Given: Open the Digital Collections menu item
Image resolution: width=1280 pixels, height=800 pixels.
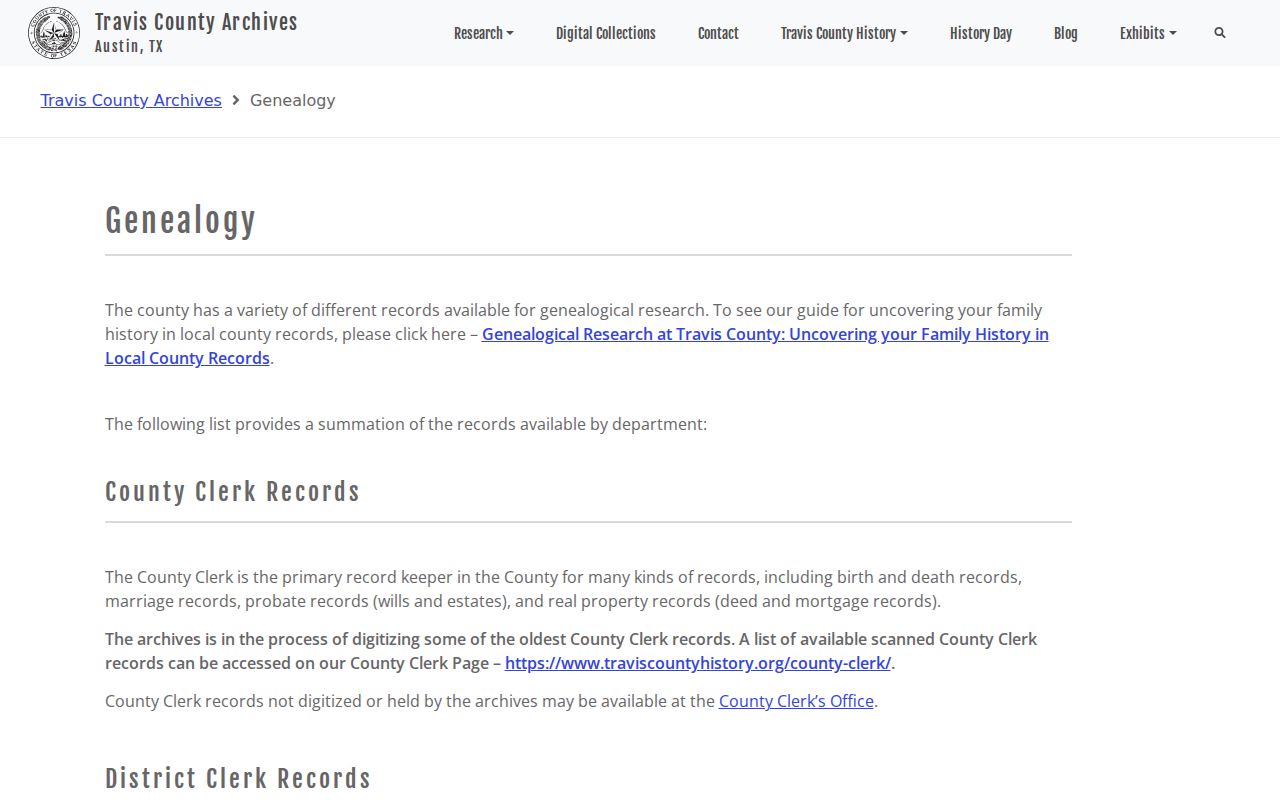Looking at the screenshot, I should [606, 33].
